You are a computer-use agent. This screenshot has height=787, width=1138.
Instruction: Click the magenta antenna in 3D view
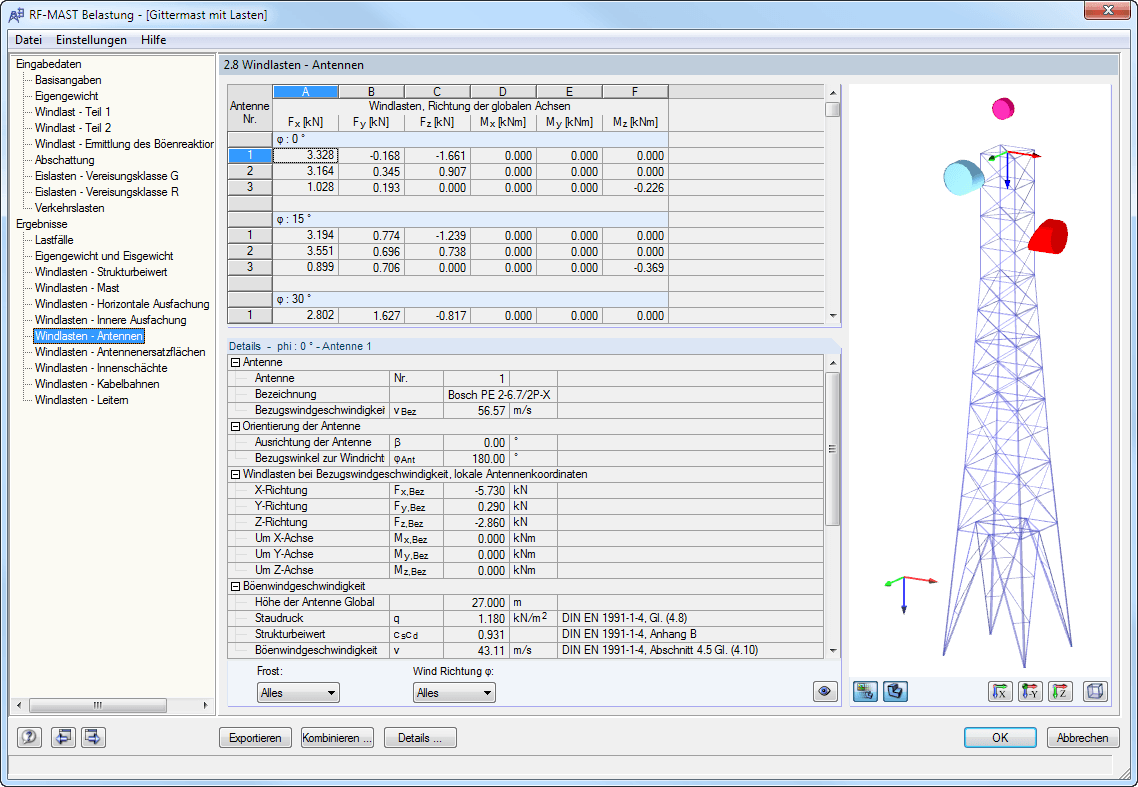[1003, 109]
